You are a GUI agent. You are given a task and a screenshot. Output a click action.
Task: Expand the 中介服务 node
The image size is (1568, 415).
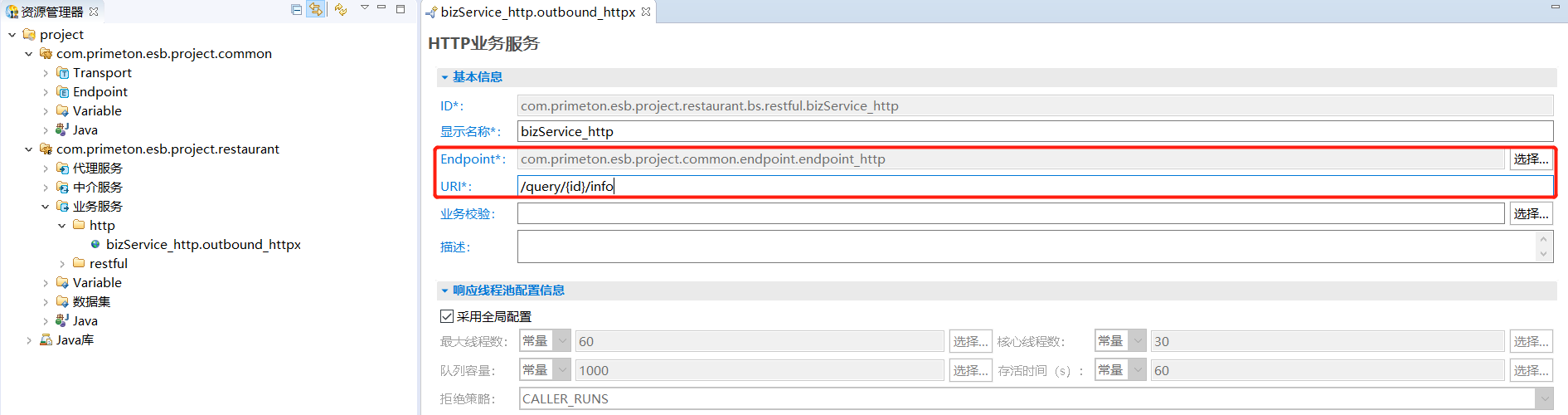46,188
